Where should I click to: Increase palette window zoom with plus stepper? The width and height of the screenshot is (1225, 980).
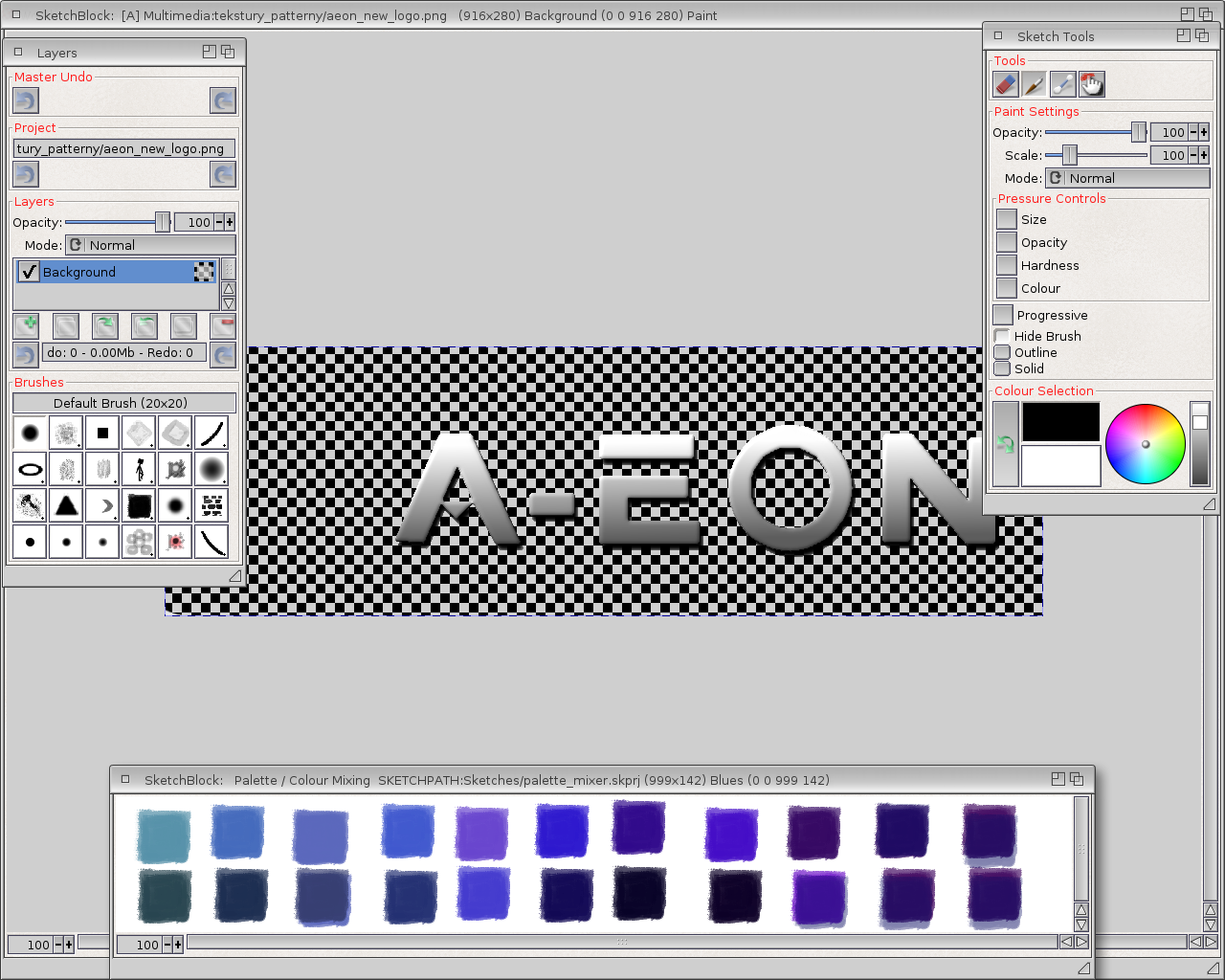[x=178, y=945]
